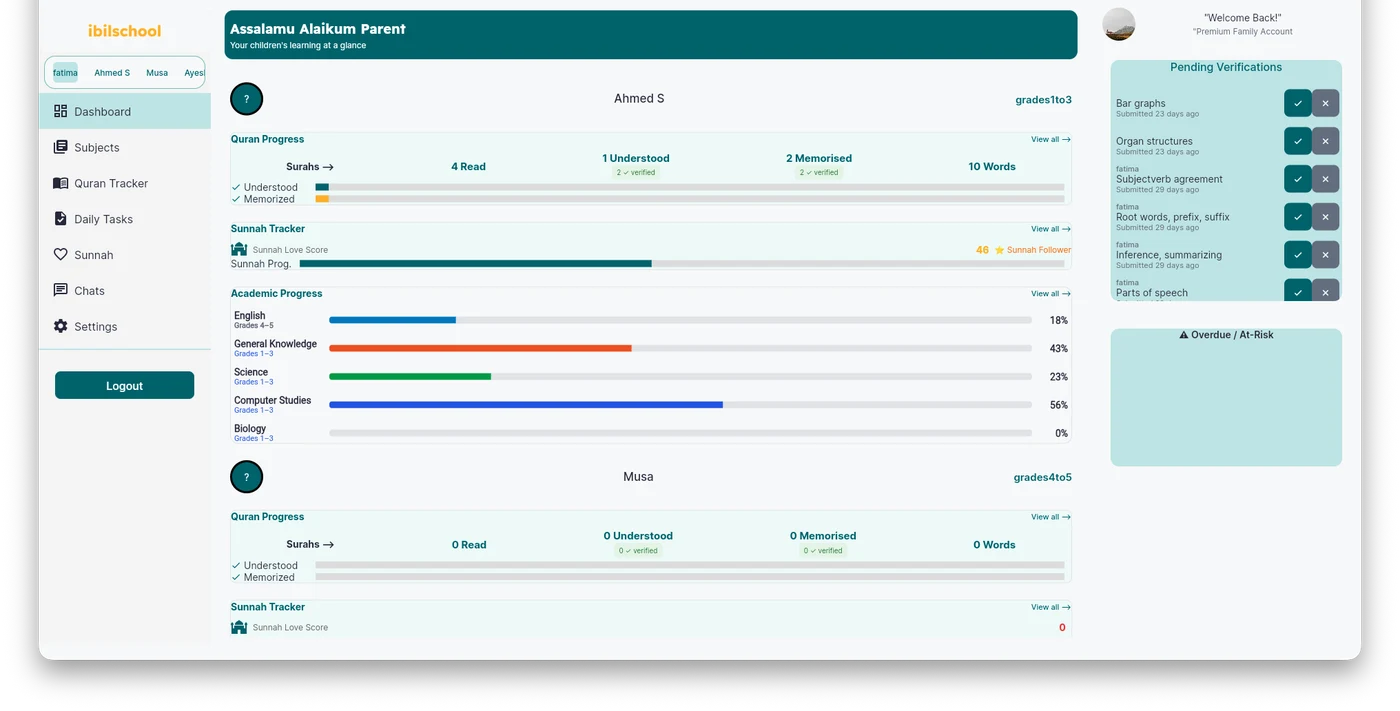This screenshot has width=1400, height=711.
Task: Open Chats from the sidebar menu
Action: click(125, 290)
